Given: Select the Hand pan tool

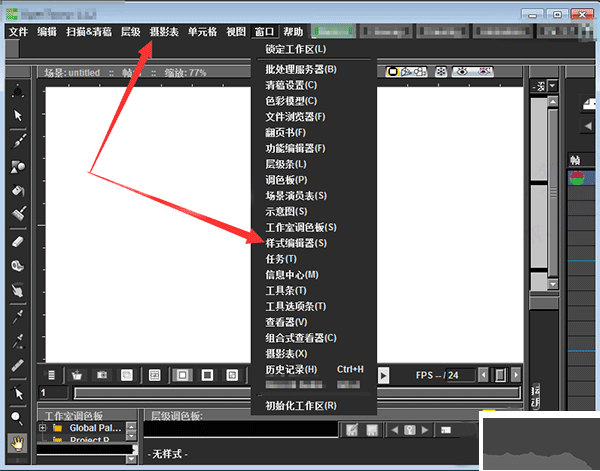Looking at the screenshot, I should pos(17,443).
